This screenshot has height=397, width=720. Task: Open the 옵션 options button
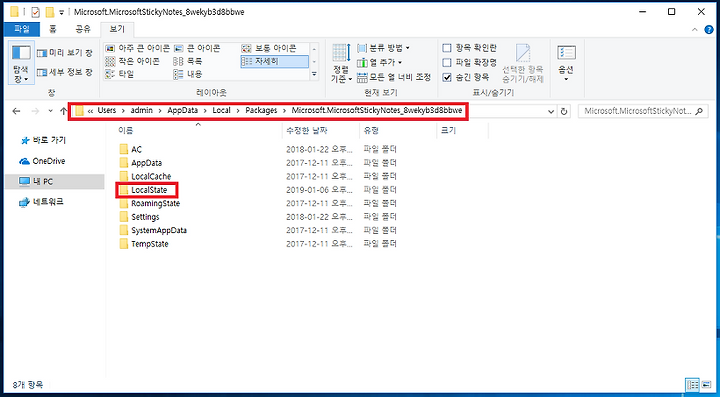click(x=566, y=63)
